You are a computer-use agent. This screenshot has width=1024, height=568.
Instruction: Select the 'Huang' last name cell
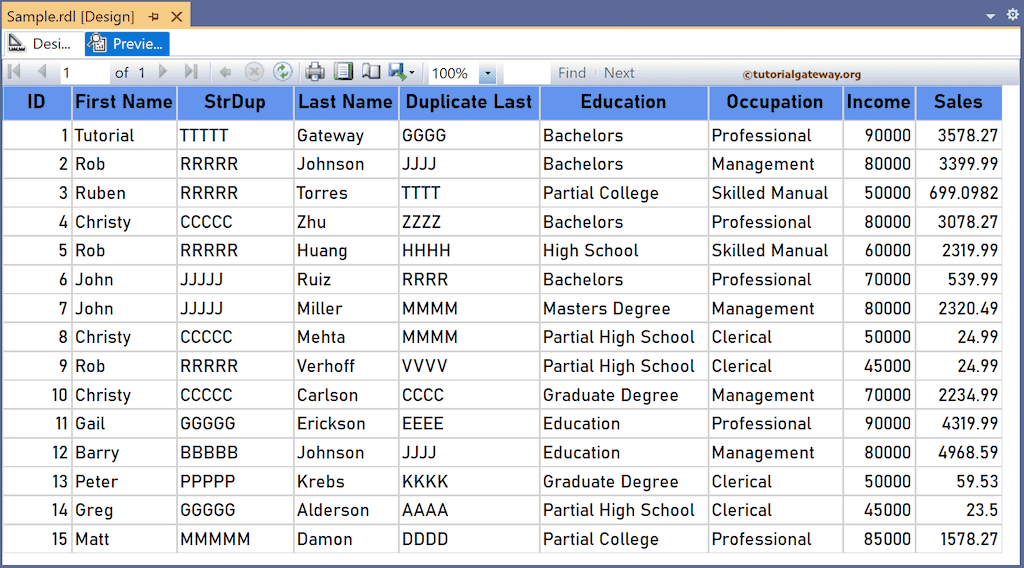click(345, 251)
